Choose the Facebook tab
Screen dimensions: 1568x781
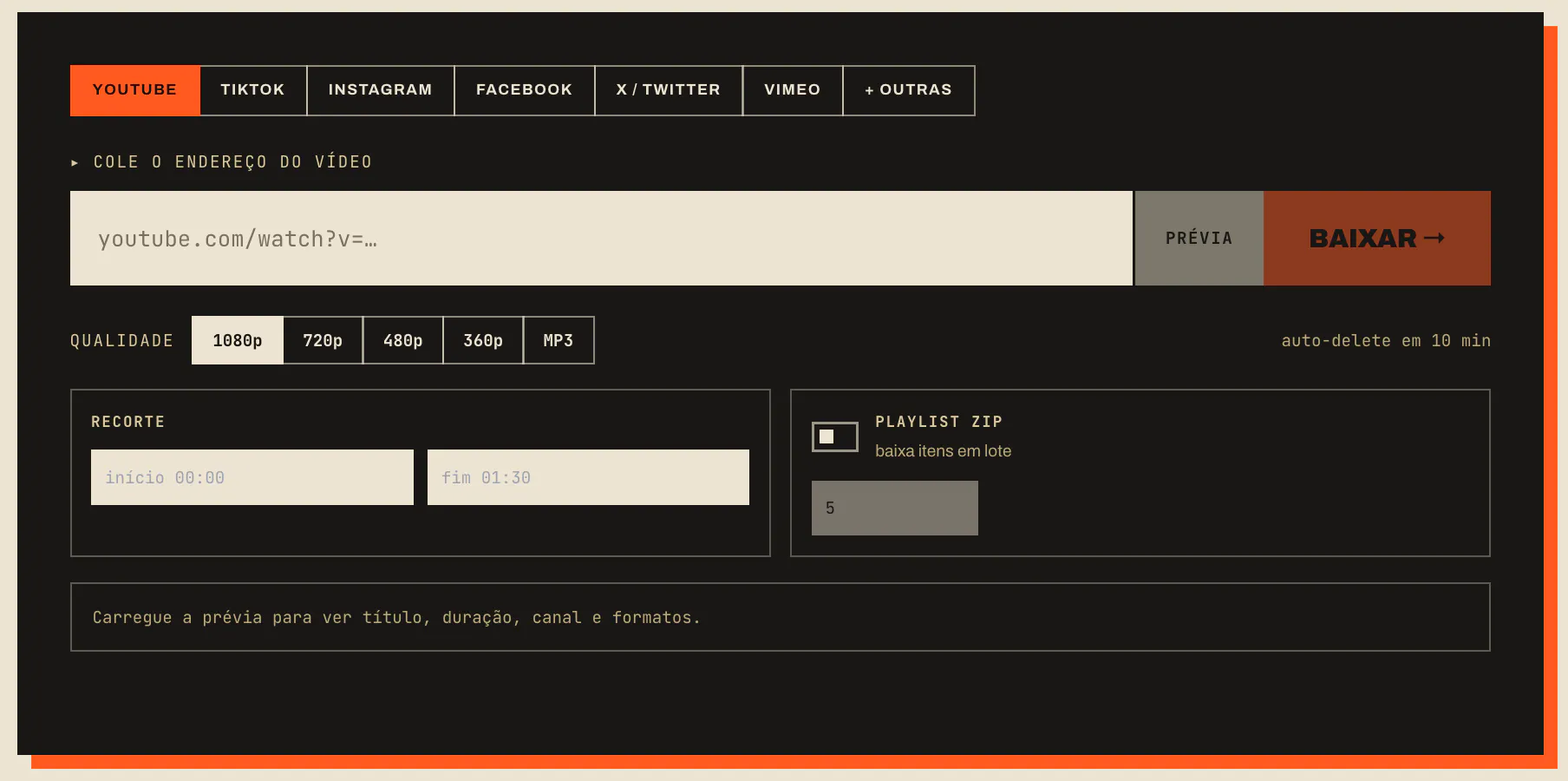(524, 90)
